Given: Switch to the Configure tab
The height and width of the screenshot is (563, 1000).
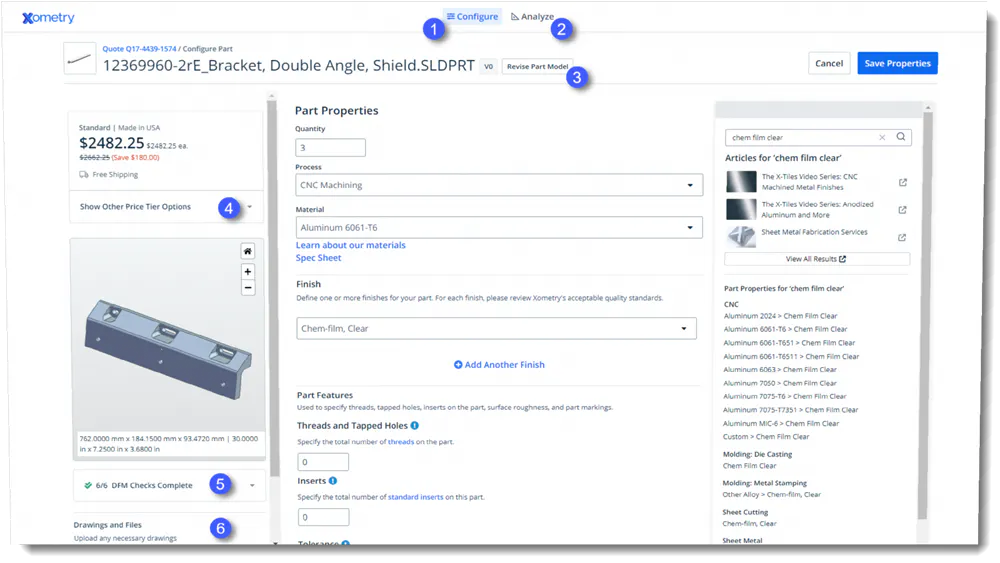Looking at the screenshot, I should click(473, 17).
